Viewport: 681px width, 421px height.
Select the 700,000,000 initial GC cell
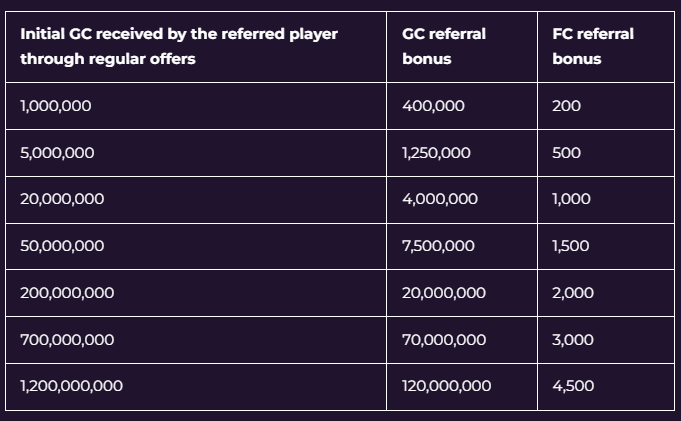tap(67, 340)
